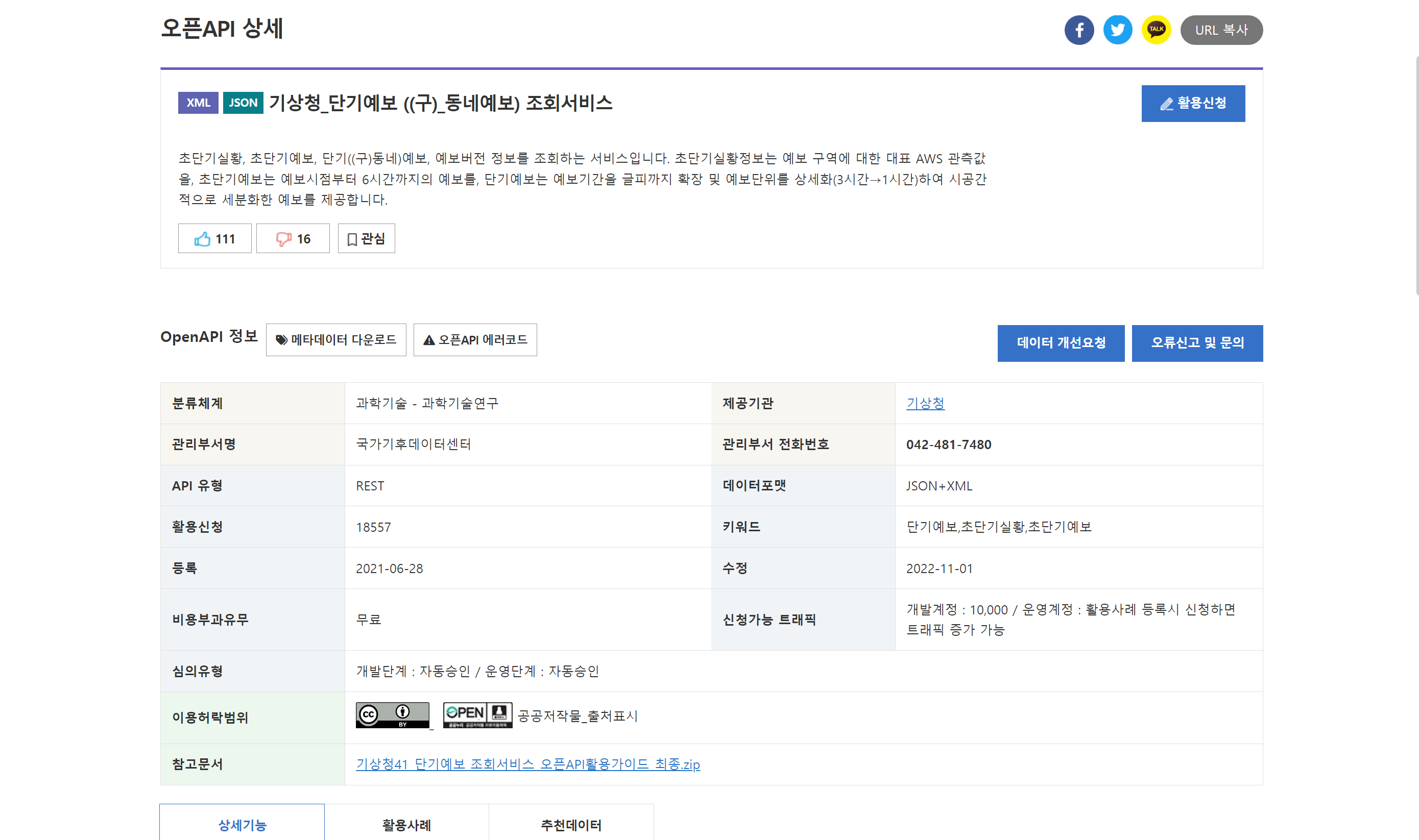Click the 데이터 개선요청 button
This screenshot has height=840, width=1419.
point(1061,343)
